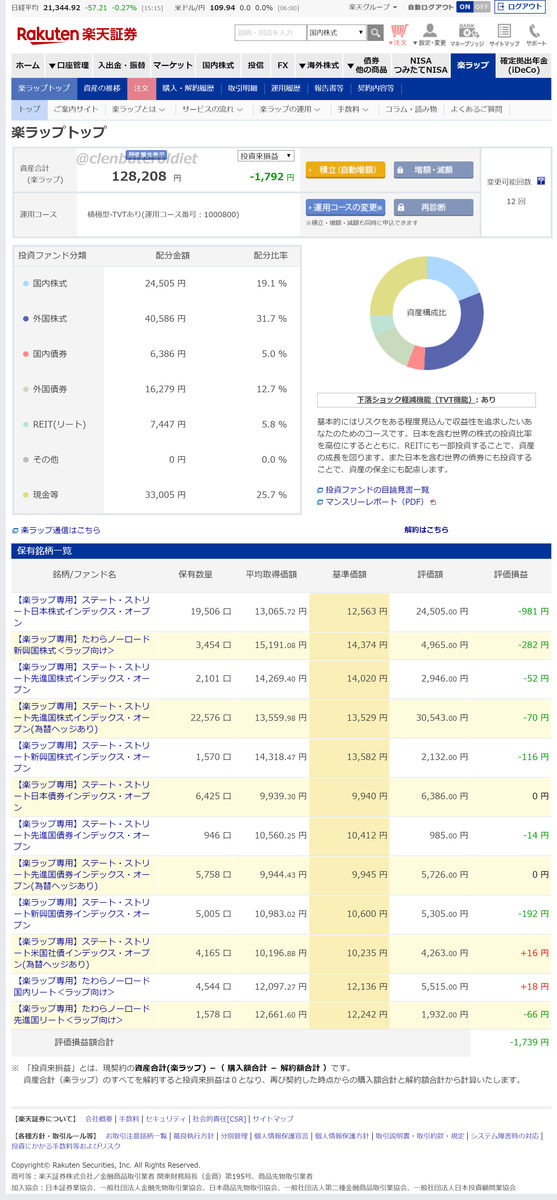Image resolution: width=557 pixels, height=1200 pixels.
Task: Click the 運用コースの変更 button
Action: [x=345, y=207]
